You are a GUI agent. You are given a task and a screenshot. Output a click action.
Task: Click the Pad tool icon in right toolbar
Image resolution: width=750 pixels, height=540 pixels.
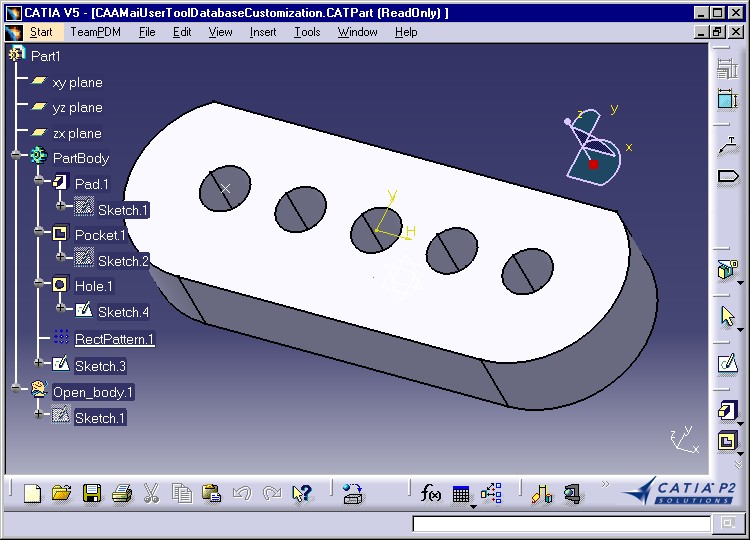coord(727,410)
